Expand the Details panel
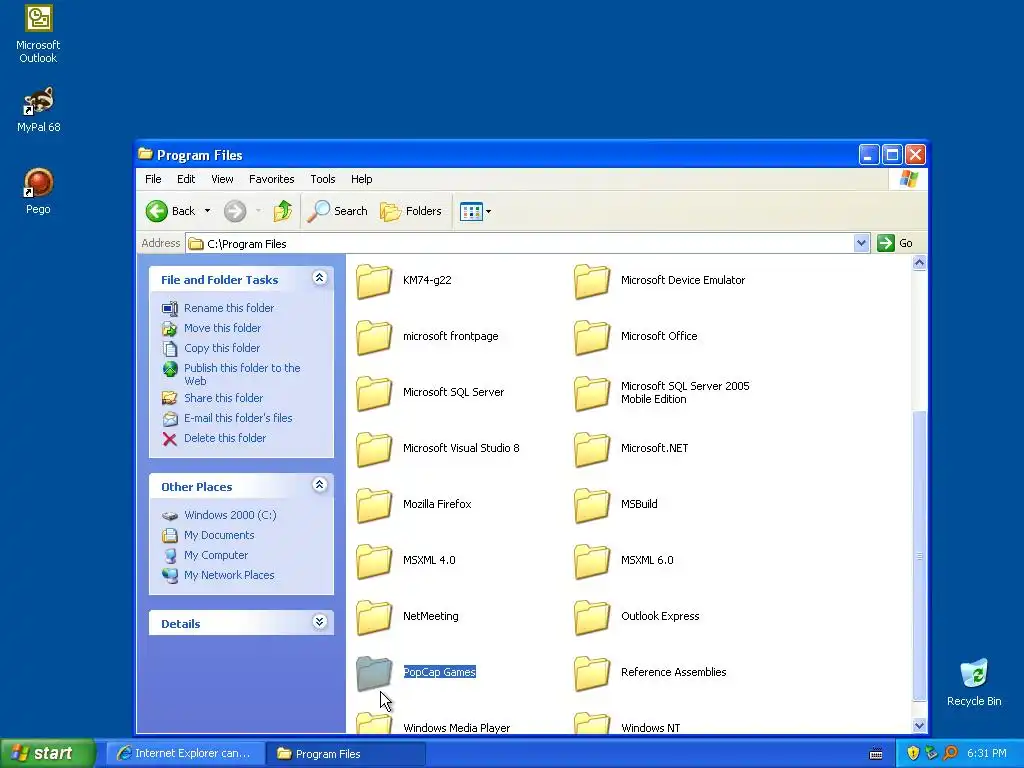This screenshot has width=1024, height=768. coord(319,622)
